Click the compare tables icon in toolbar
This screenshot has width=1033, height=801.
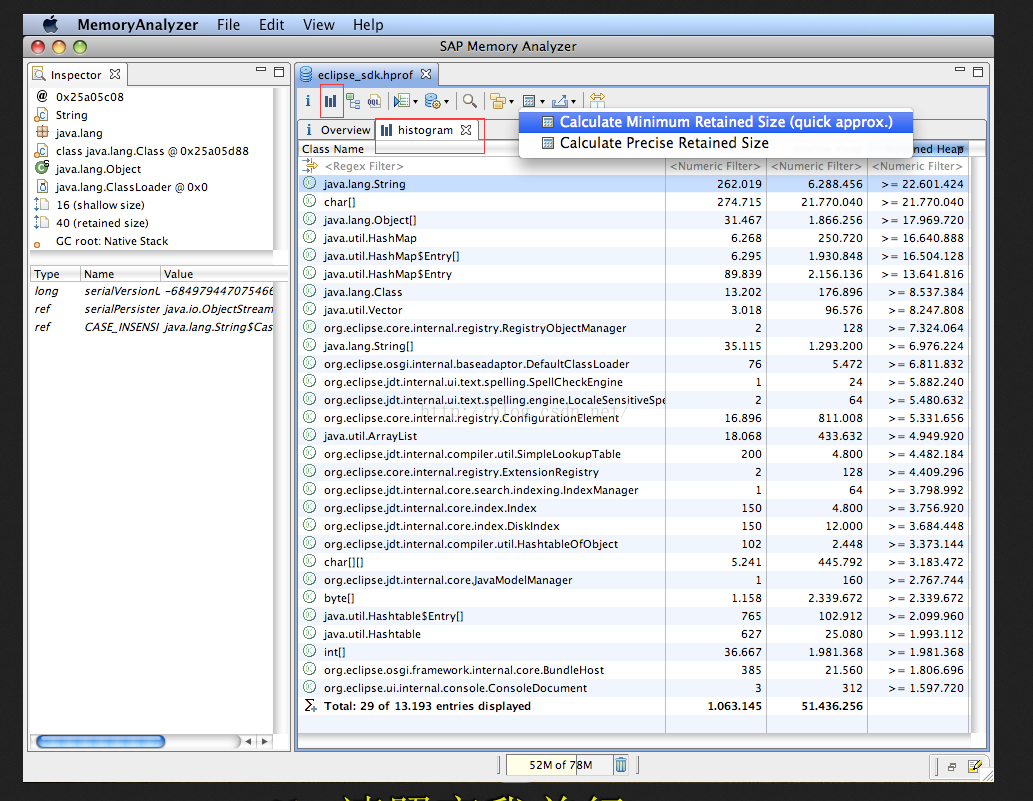(x=597, y=101)
